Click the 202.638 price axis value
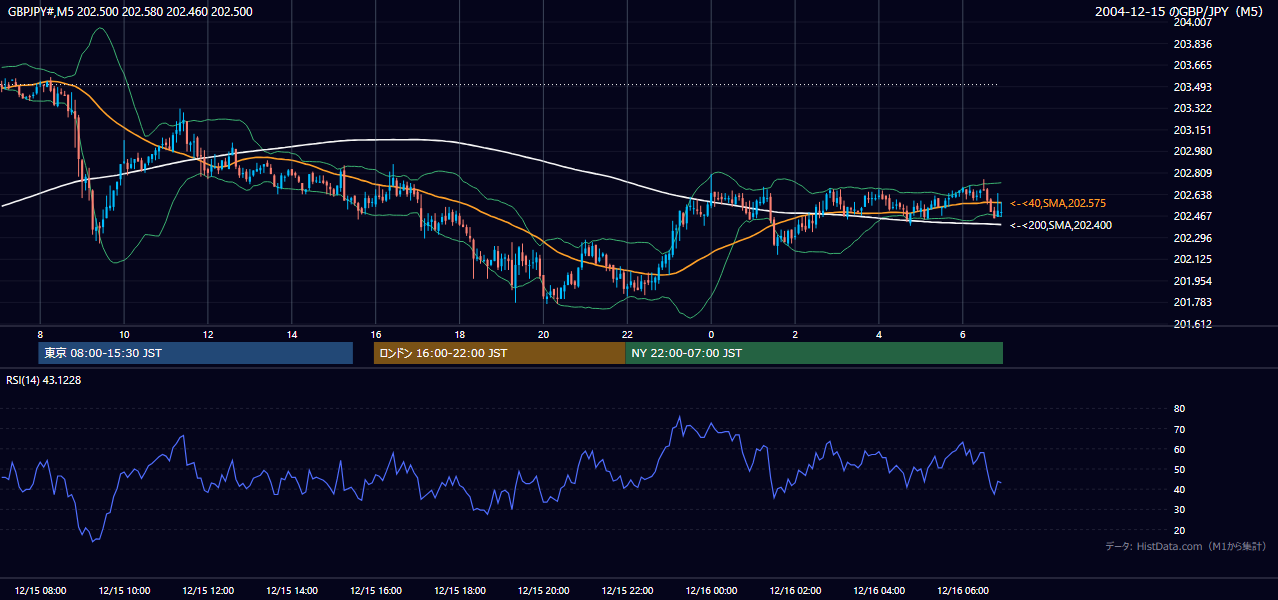 (1192, 195)
